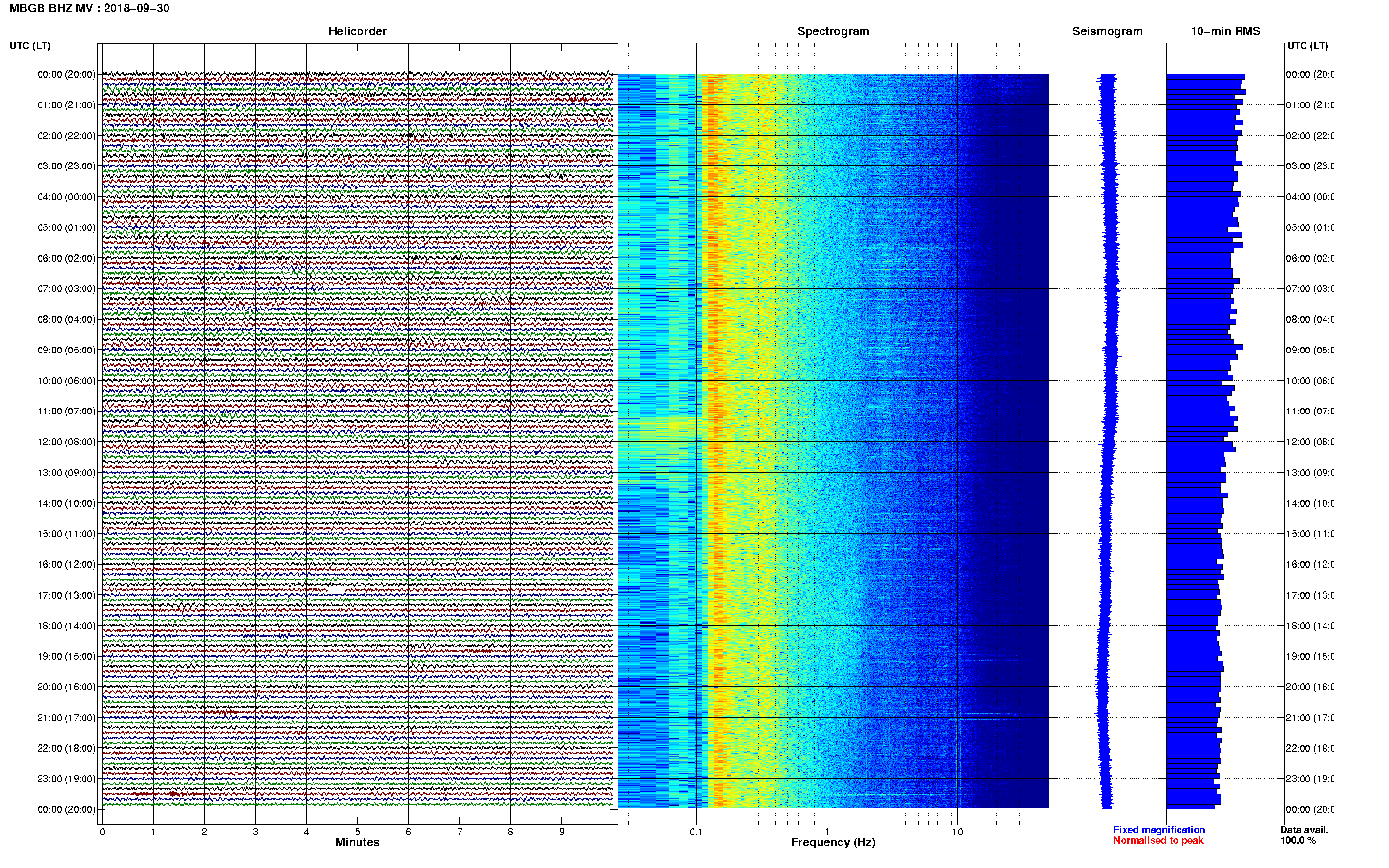1389x868 pixels.
Task: Select the Seismogram panel heading
Action: (1107, 31)
